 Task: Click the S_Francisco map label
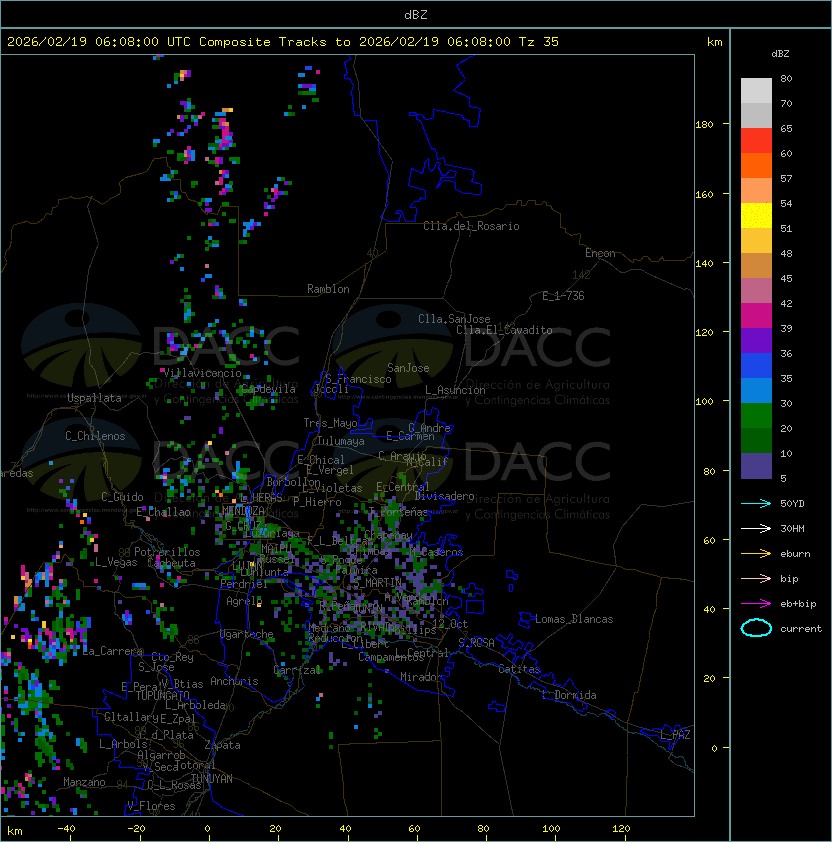click(x=358, y=379)
